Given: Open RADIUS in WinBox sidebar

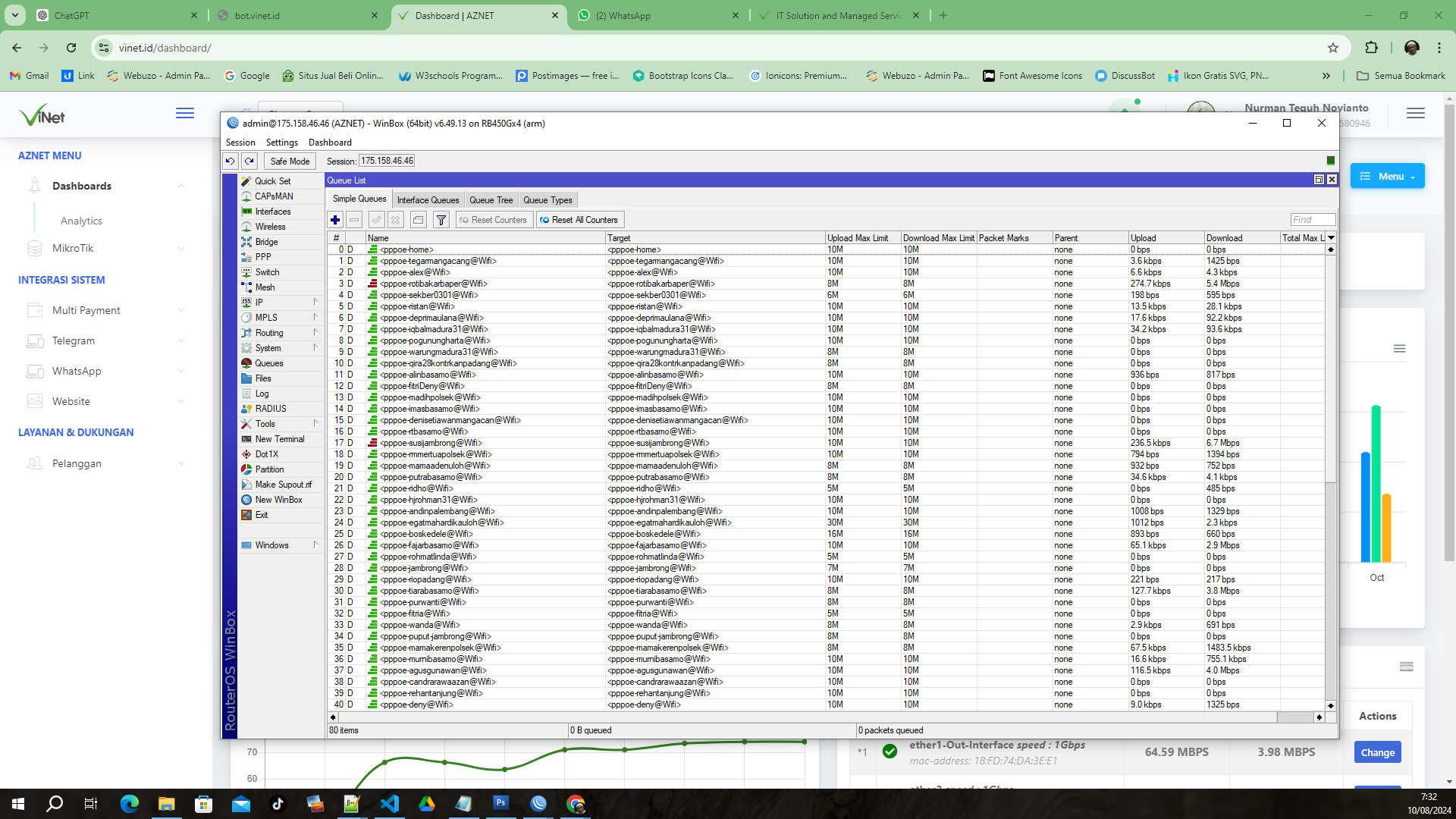Looking at the screenshot, I should tap(271, 409).
